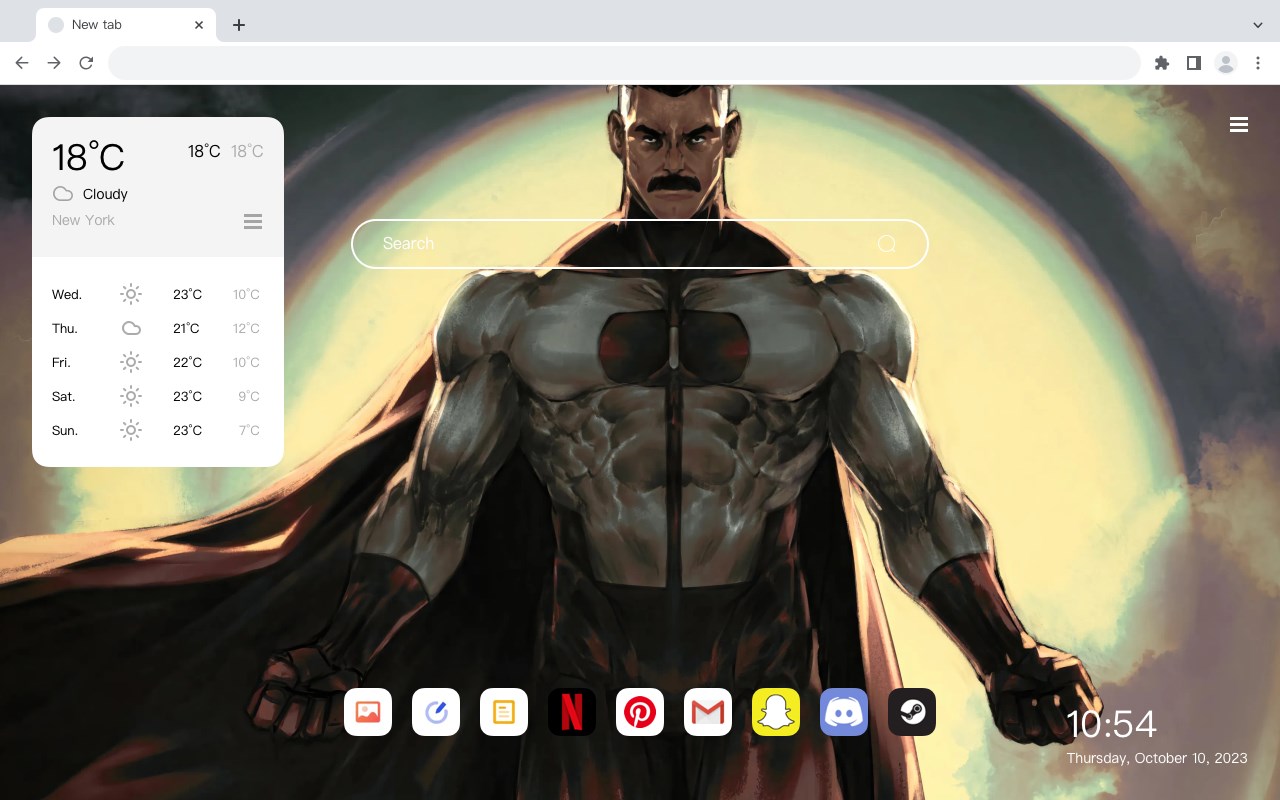Go forward in browser
The height and width of the screenshot is (800, 1280).
click(x=54, y=63)
